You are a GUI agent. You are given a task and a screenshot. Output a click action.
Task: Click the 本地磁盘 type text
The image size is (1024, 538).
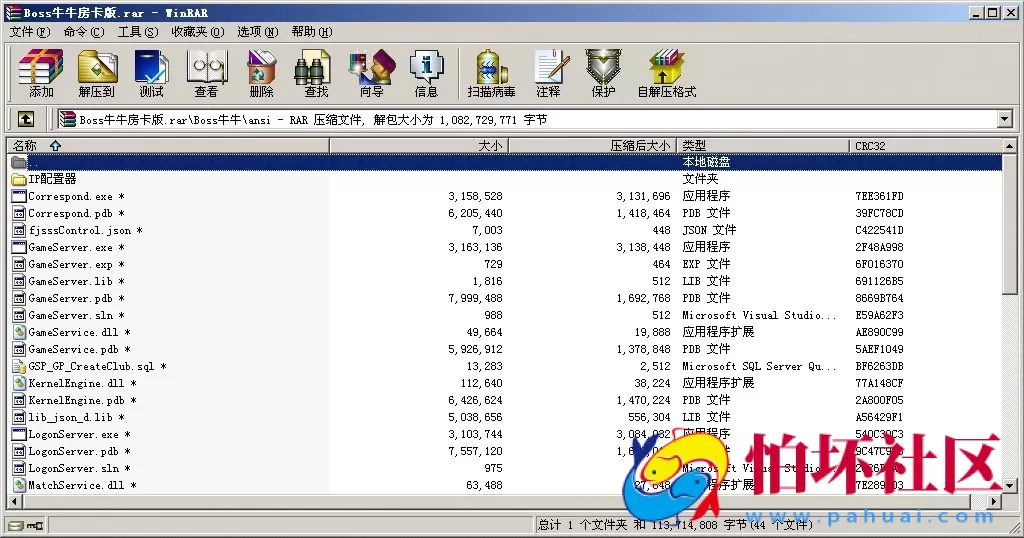tap(706, 162)
